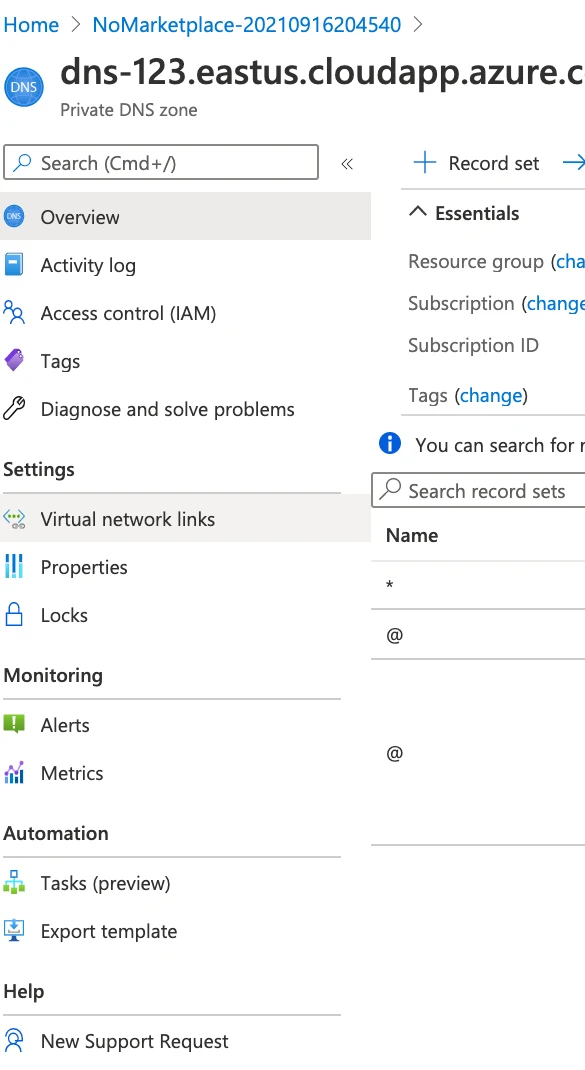Click the change link next to Tags
Viewport: 585px width, 1070px height.
[491, 395]
